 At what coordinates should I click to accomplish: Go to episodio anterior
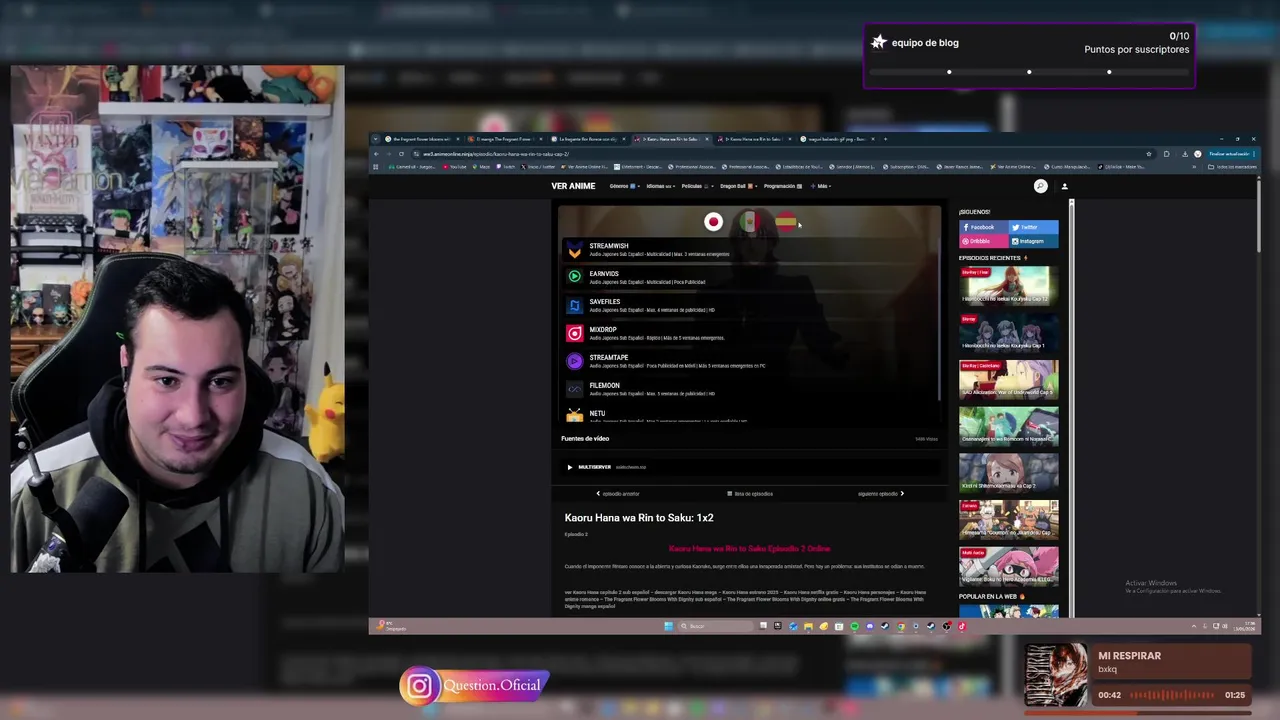tap(618, 493)
